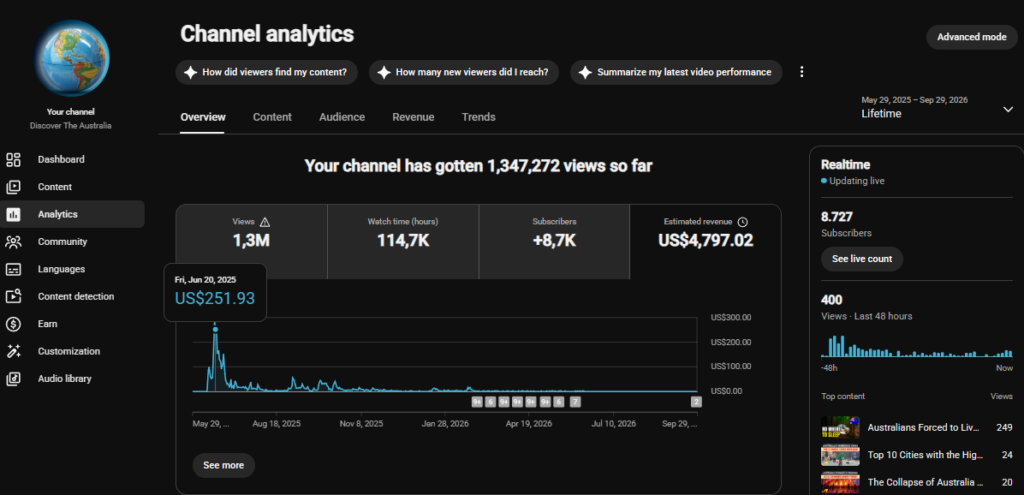Click the 'Nov 8, 2025' axis label
Image resolution: width=1024 pixels, height=495 pixels.
point(361,424)
